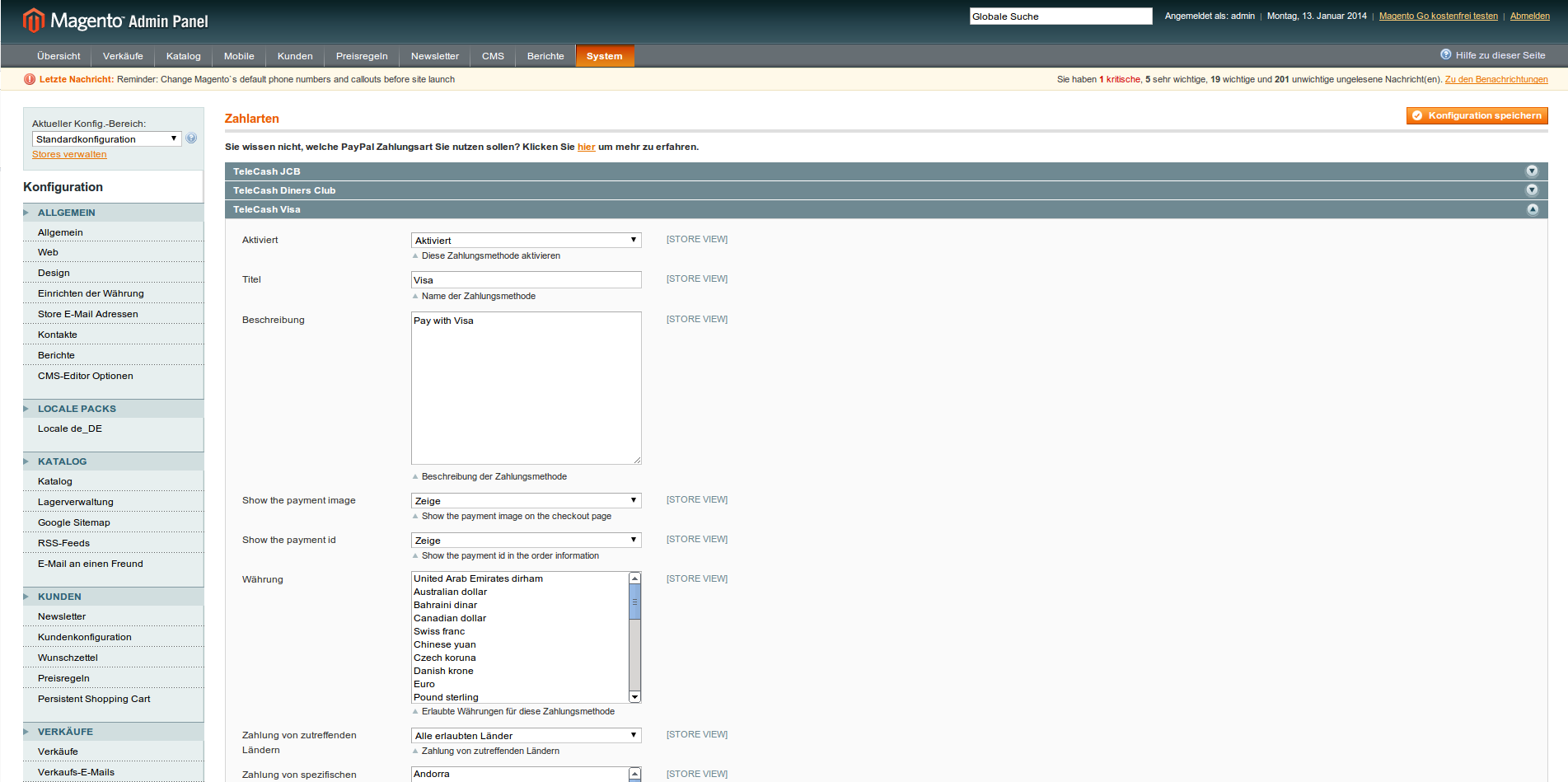Open the Aktiviert dropdown
The width and height of the screenshot is (1568, 782).
pyautogui.click(x=526, y=241)
